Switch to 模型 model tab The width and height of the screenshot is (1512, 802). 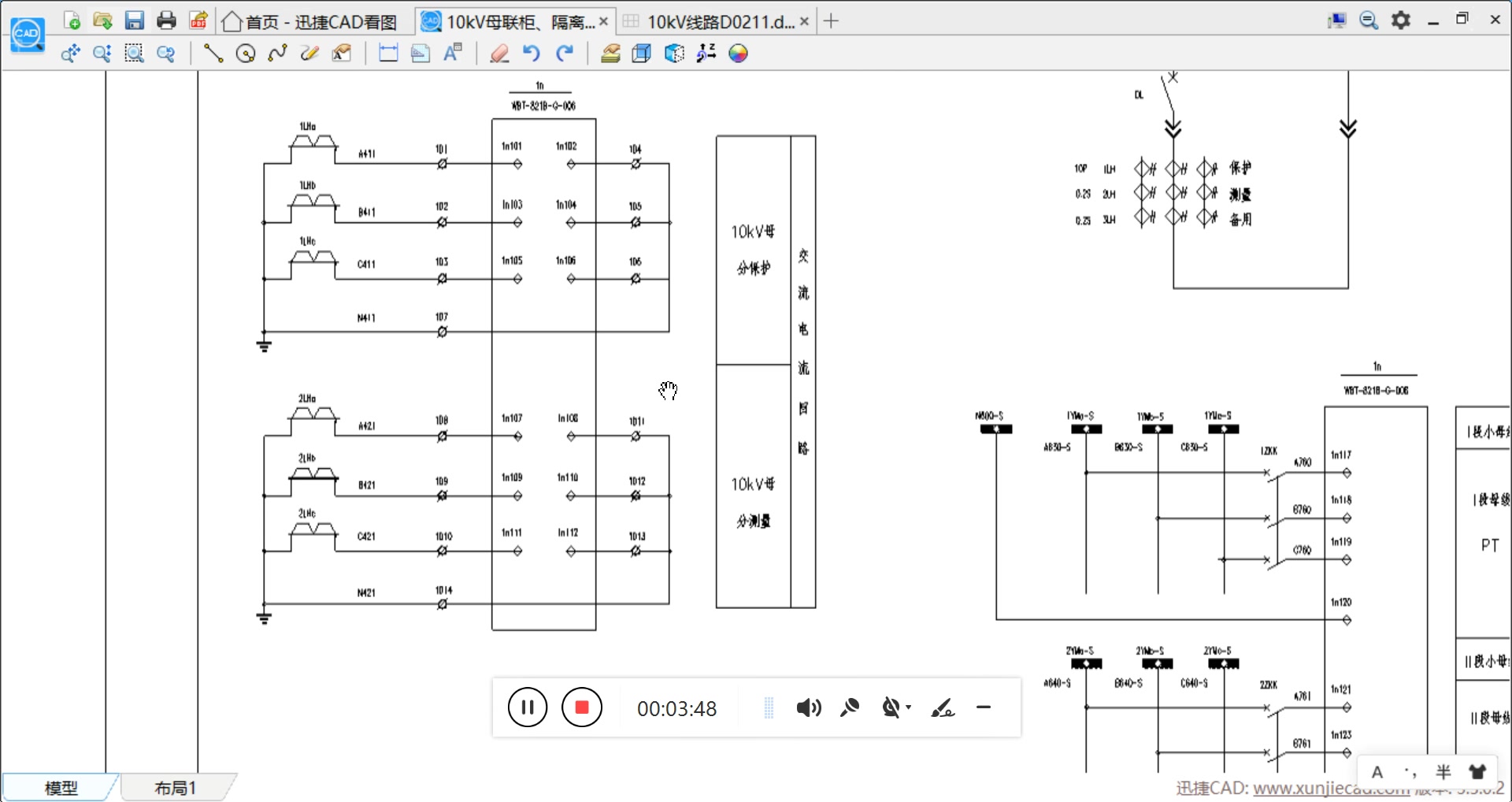61,787
